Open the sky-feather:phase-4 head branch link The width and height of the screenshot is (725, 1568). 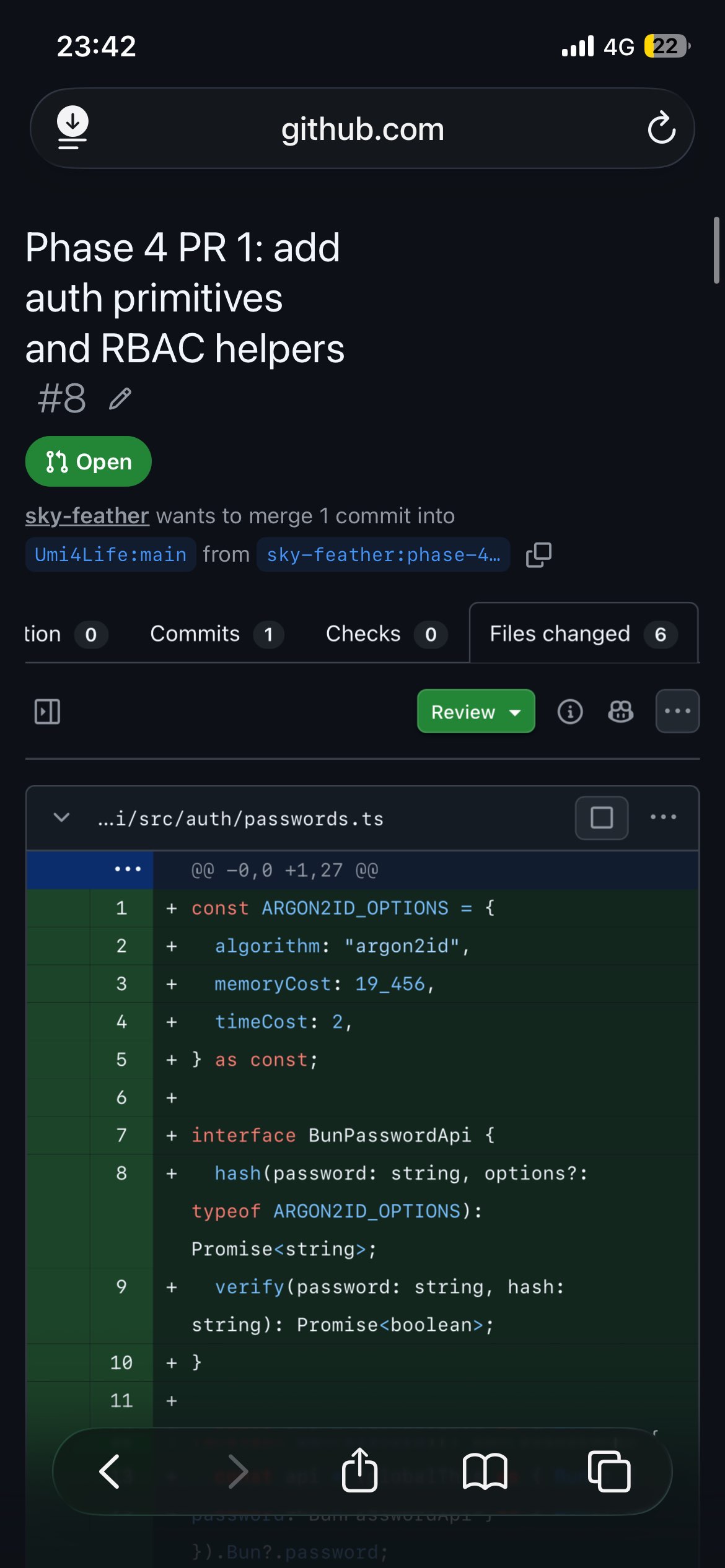(384, 554)
